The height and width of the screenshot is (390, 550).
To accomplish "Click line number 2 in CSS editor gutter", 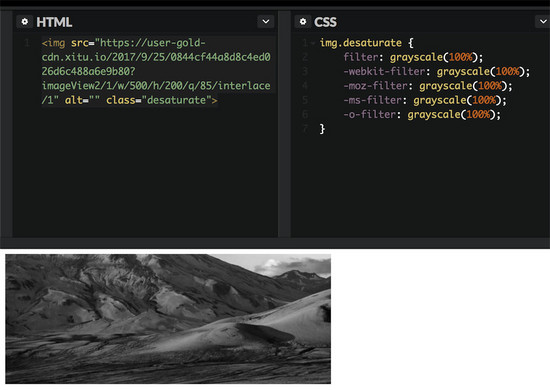I will 305,57.
